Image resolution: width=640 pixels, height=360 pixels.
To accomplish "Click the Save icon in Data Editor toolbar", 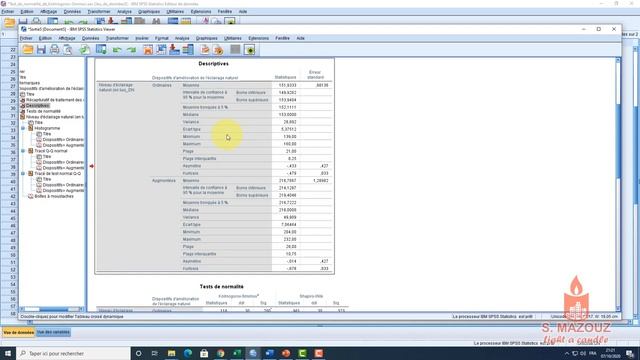I will pos(23,22).
